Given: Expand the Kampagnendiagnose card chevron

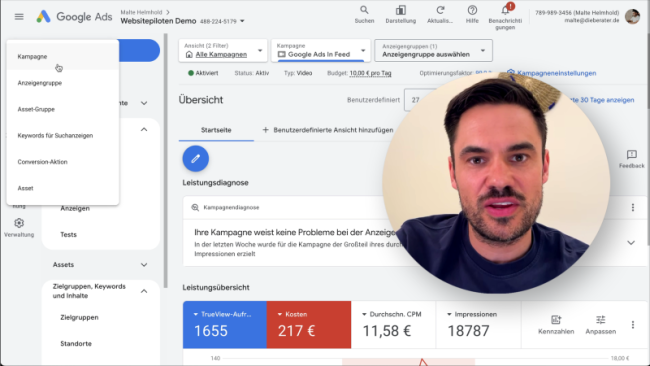Looking at the screenshot, I should click(x=631, y=242).
